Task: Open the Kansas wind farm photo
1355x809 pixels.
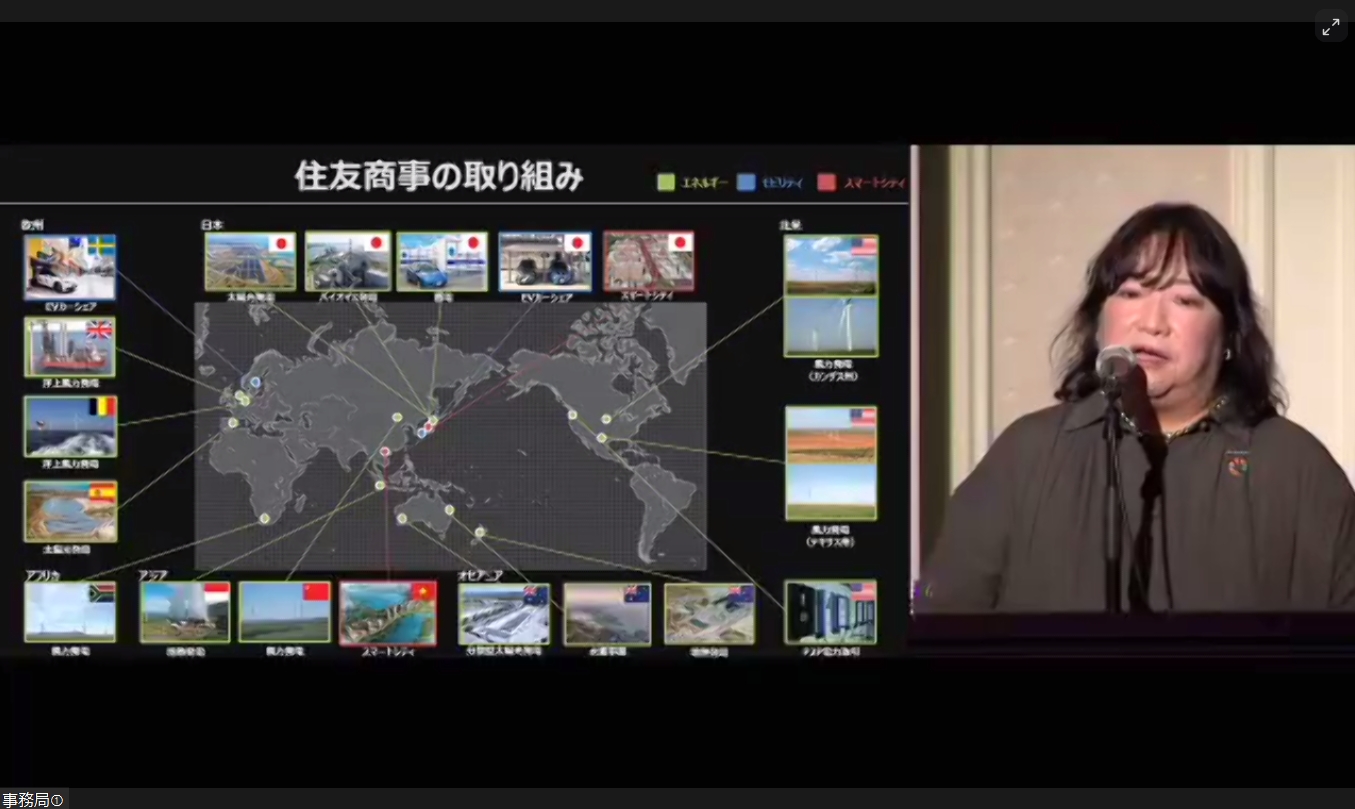Action: tap(831, 296)
